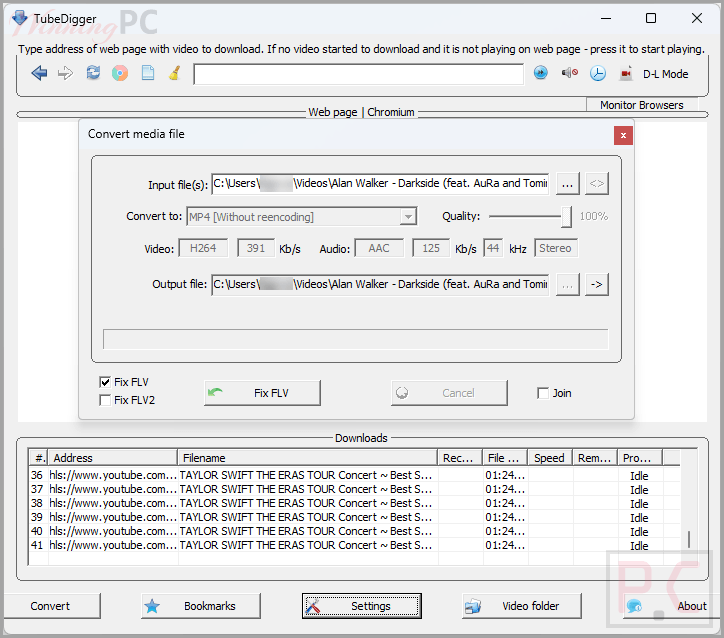Select download row number 41
The height and width of the screenshot is (638, 724).
pos(354,545)
